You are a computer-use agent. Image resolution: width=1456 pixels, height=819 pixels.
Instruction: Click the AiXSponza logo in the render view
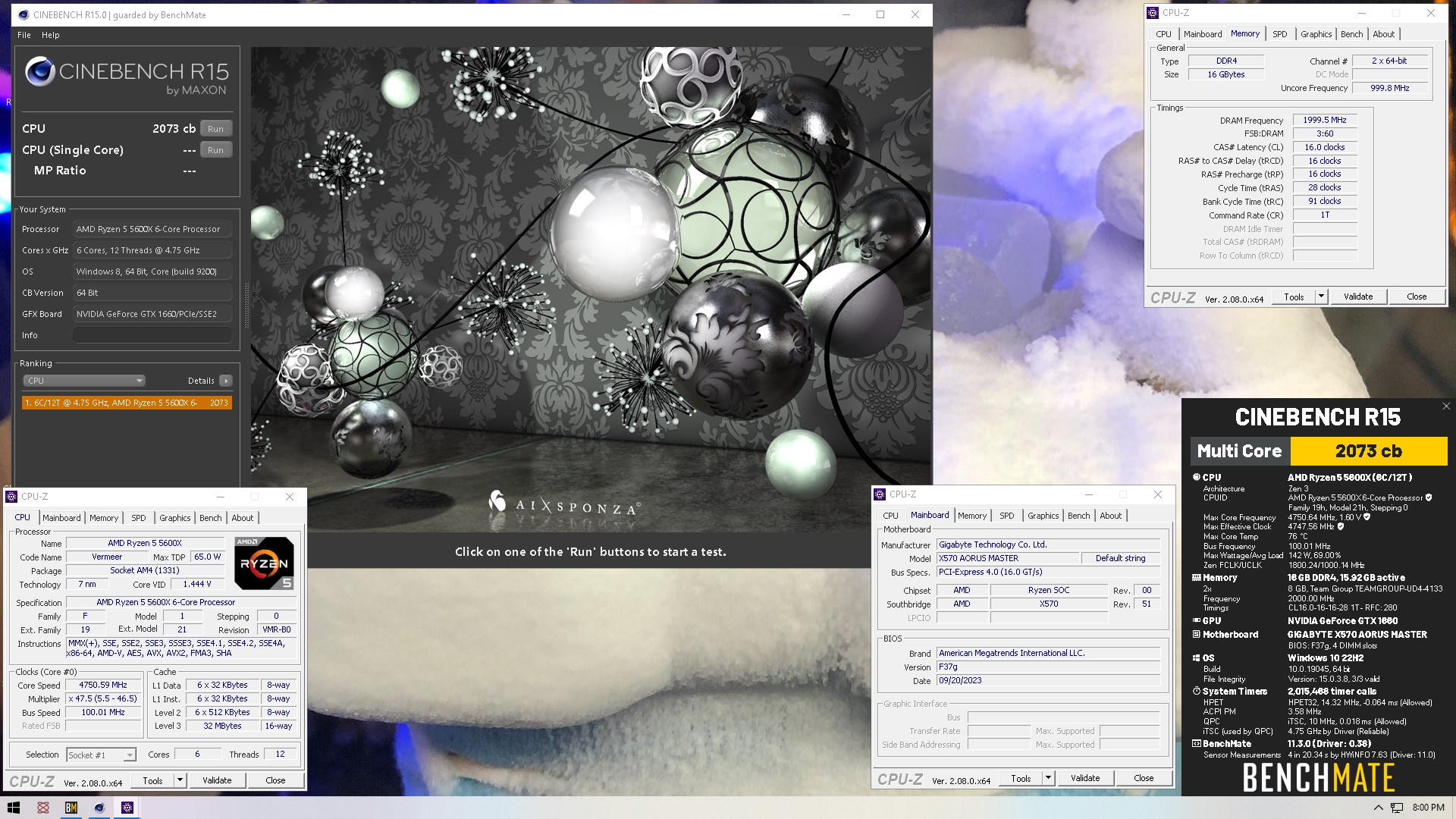pos(565,504)
